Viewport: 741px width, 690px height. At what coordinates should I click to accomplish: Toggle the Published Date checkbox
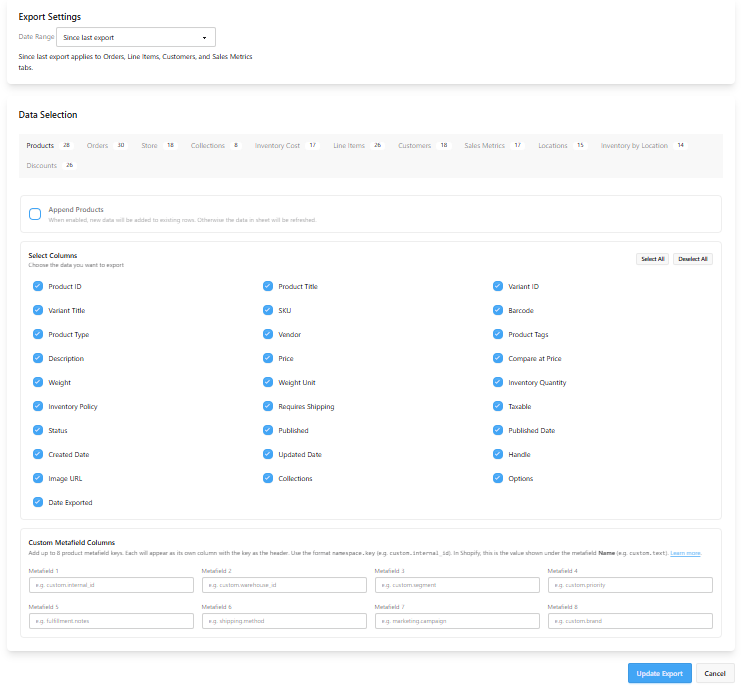(x=498, y=431)
